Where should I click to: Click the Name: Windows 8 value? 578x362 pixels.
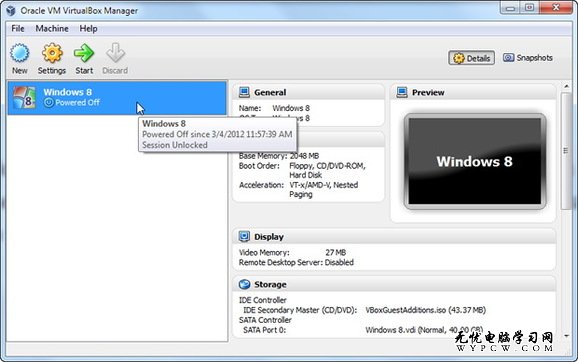coord(291,108)
